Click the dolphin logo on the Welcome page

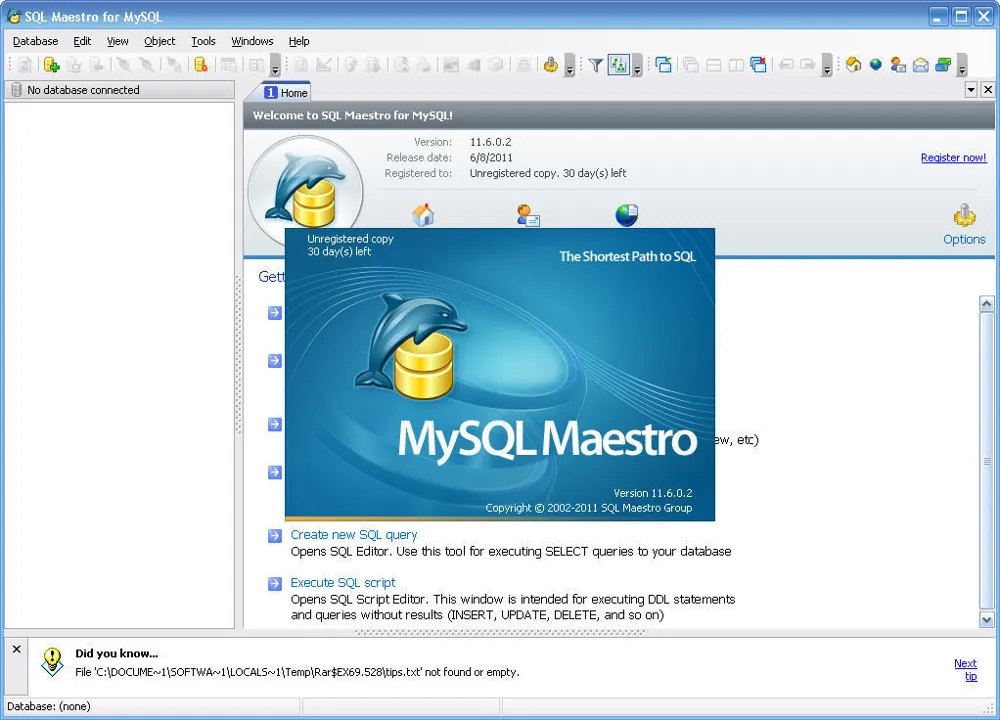pyautogui.click(x=305, y=191)
